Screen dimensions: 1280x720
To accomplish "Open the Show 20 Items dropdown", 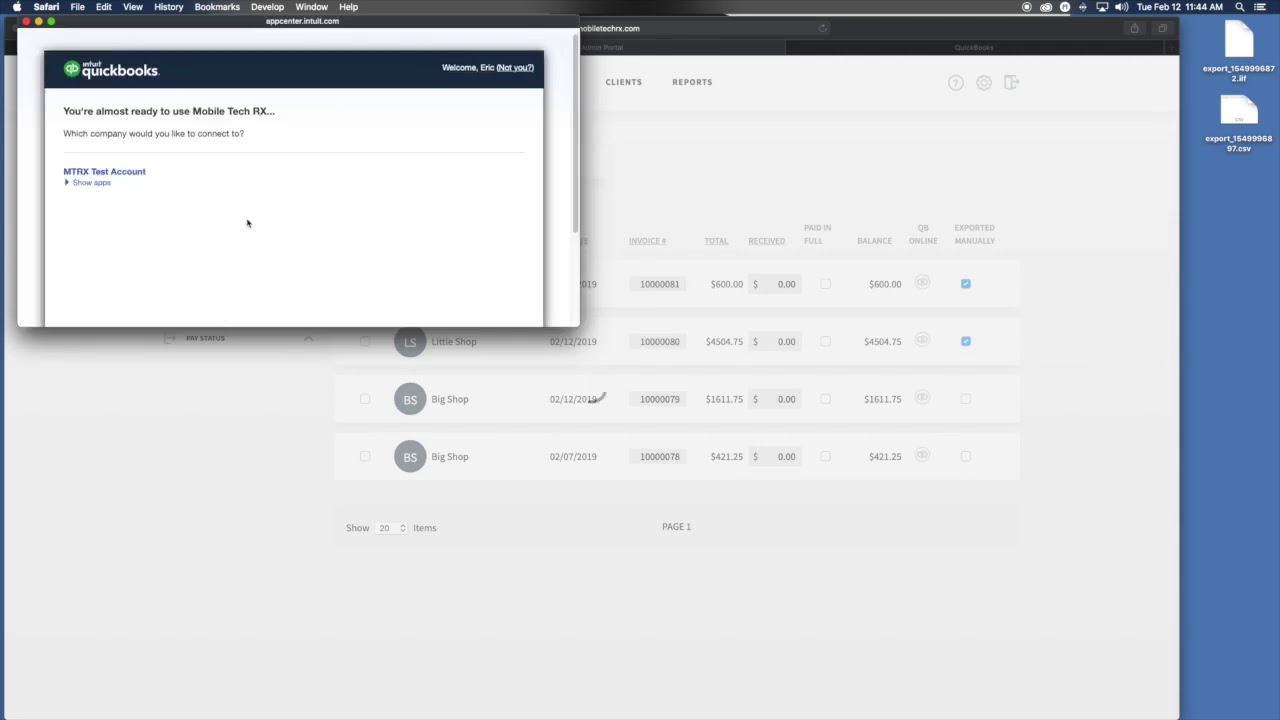I will point(391,528).
